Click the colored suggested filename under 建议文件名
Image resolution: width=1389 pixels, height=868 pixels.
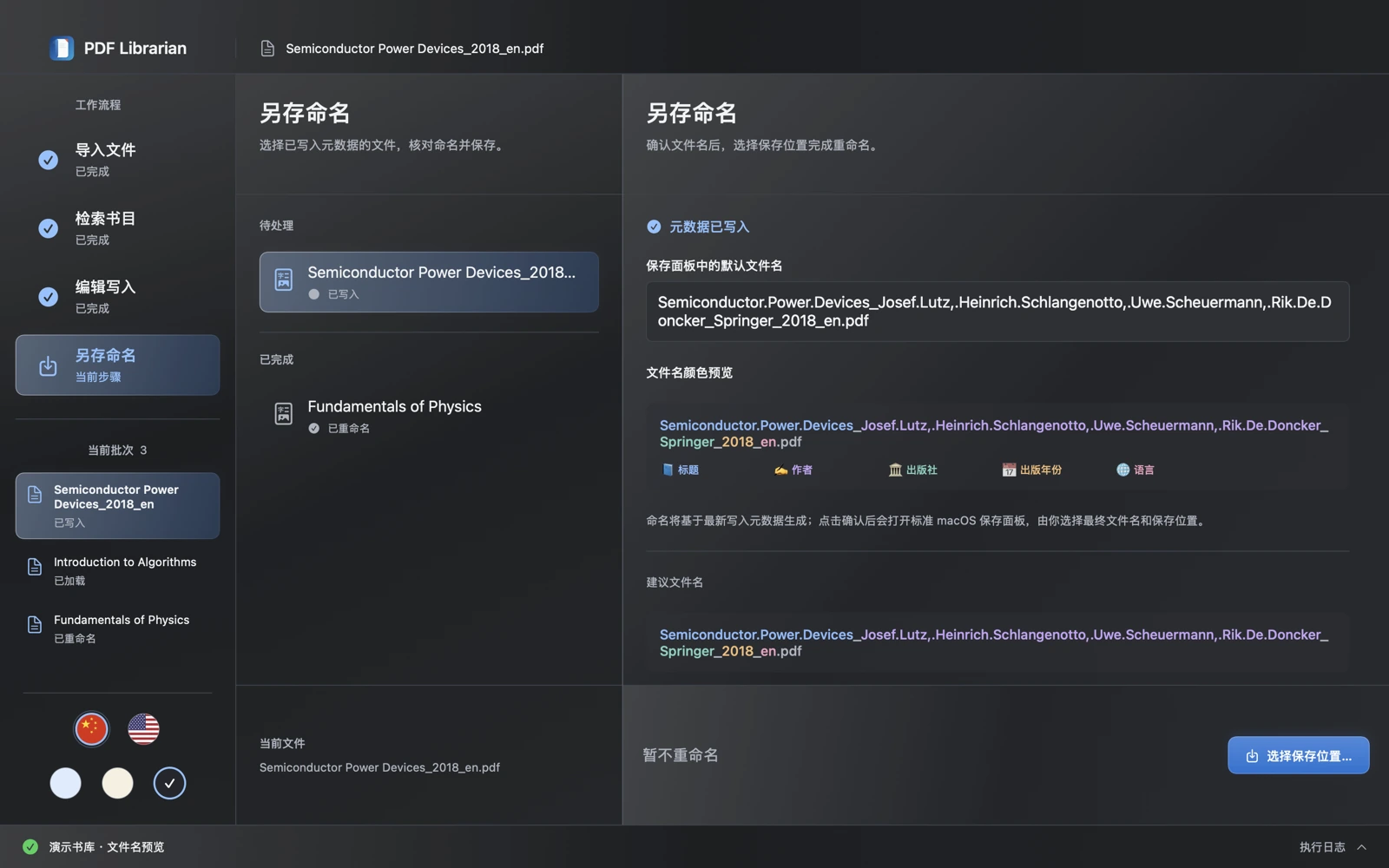(x=994, y=642)
